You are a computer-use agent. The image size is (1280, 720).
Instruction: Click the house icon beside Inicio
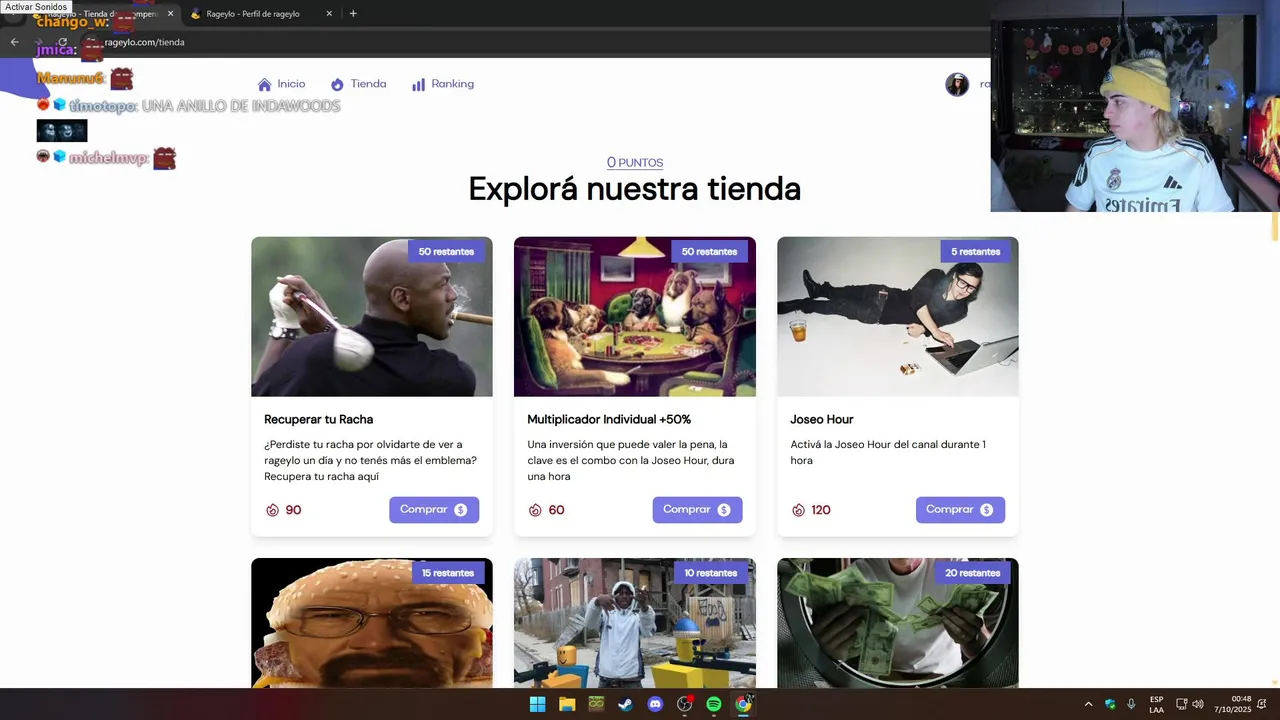(264, 85)
